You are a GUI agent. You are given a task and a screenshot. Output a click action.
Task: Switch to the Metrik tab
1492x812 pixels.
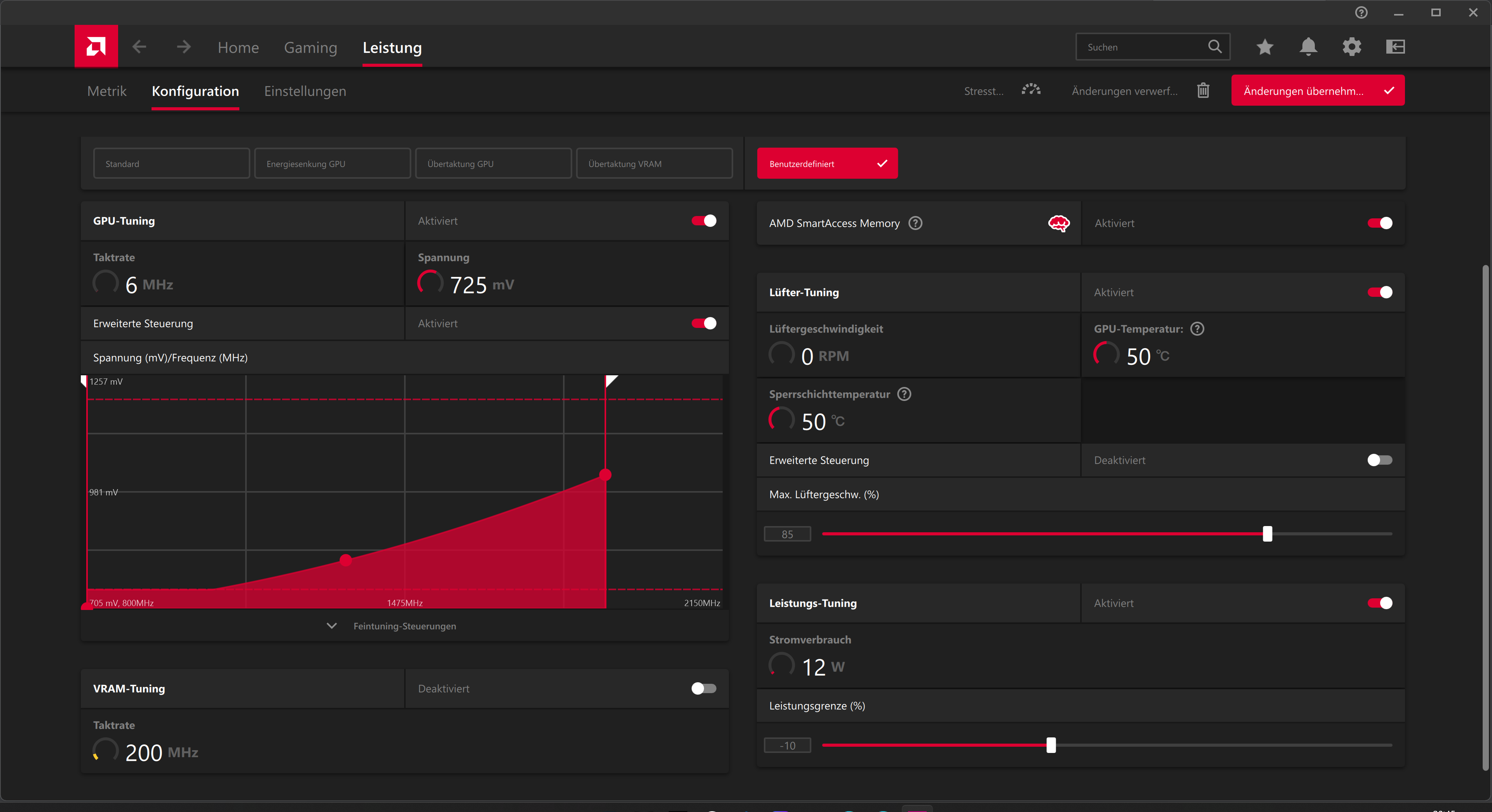pos(106,91)
